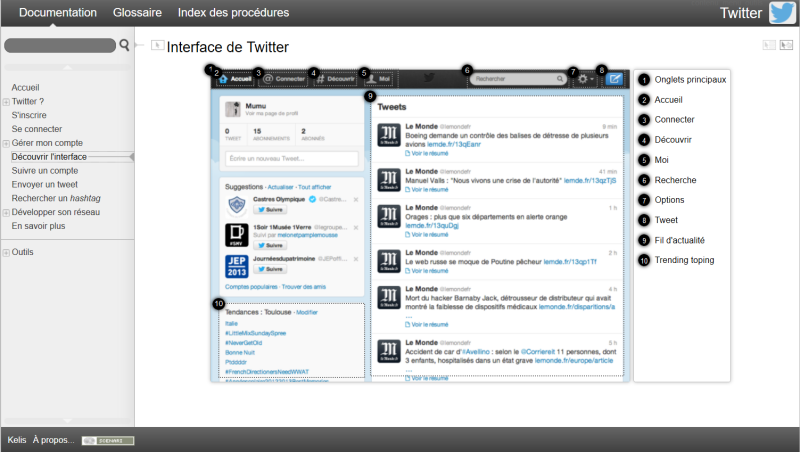Select 'Découvrir l'interface' in sidebar
This screenshot has width=800, height=452.
[49, 157]
